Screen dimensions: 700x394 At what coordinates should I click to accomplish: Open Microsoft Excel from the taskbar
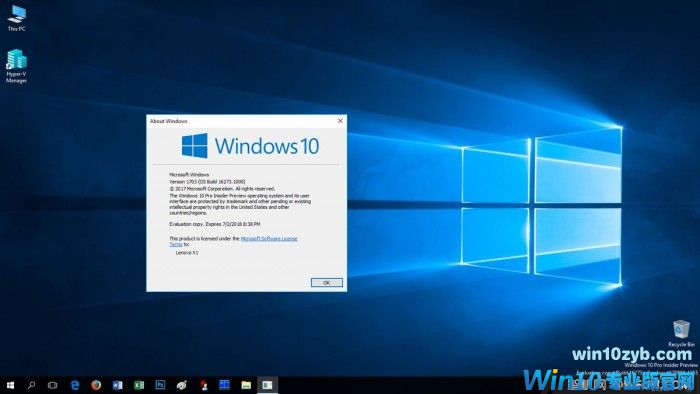(139, 385)
